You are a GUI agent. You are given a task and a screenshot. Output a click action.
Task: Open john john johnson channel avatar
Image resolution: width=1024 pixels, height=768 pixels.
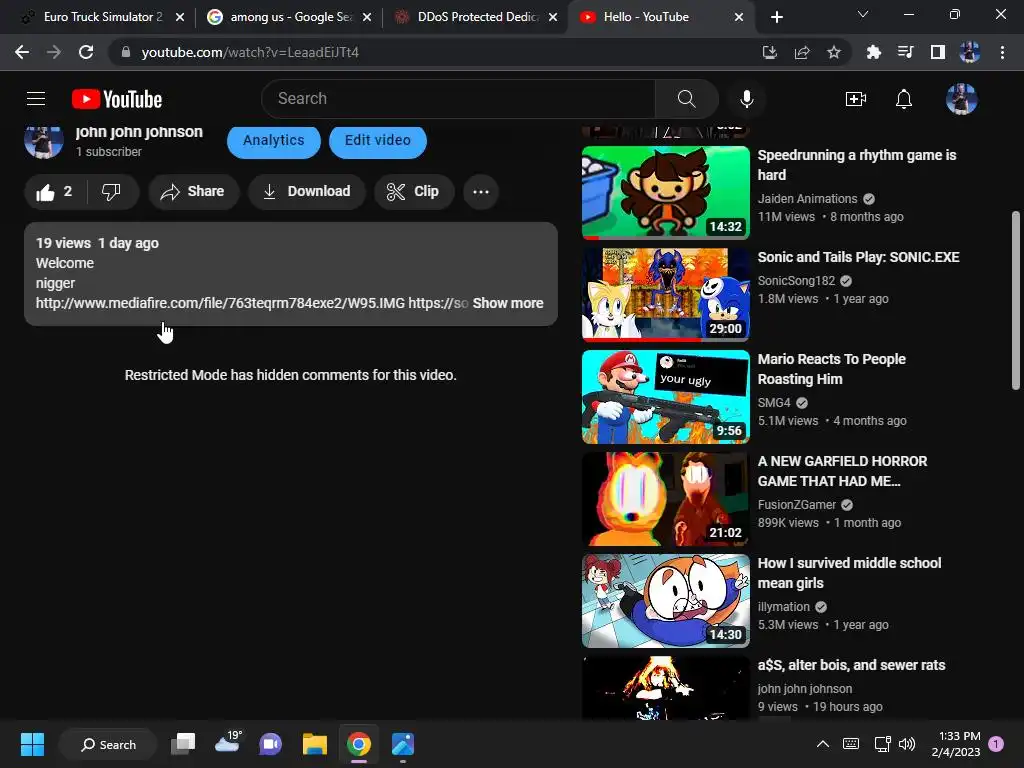click(44, 141)
